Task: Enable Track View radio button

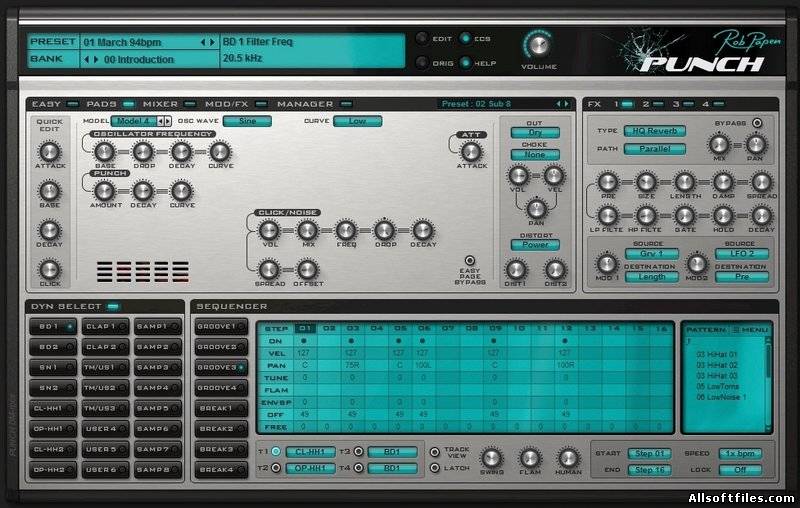Action: (x=435, y=452)
